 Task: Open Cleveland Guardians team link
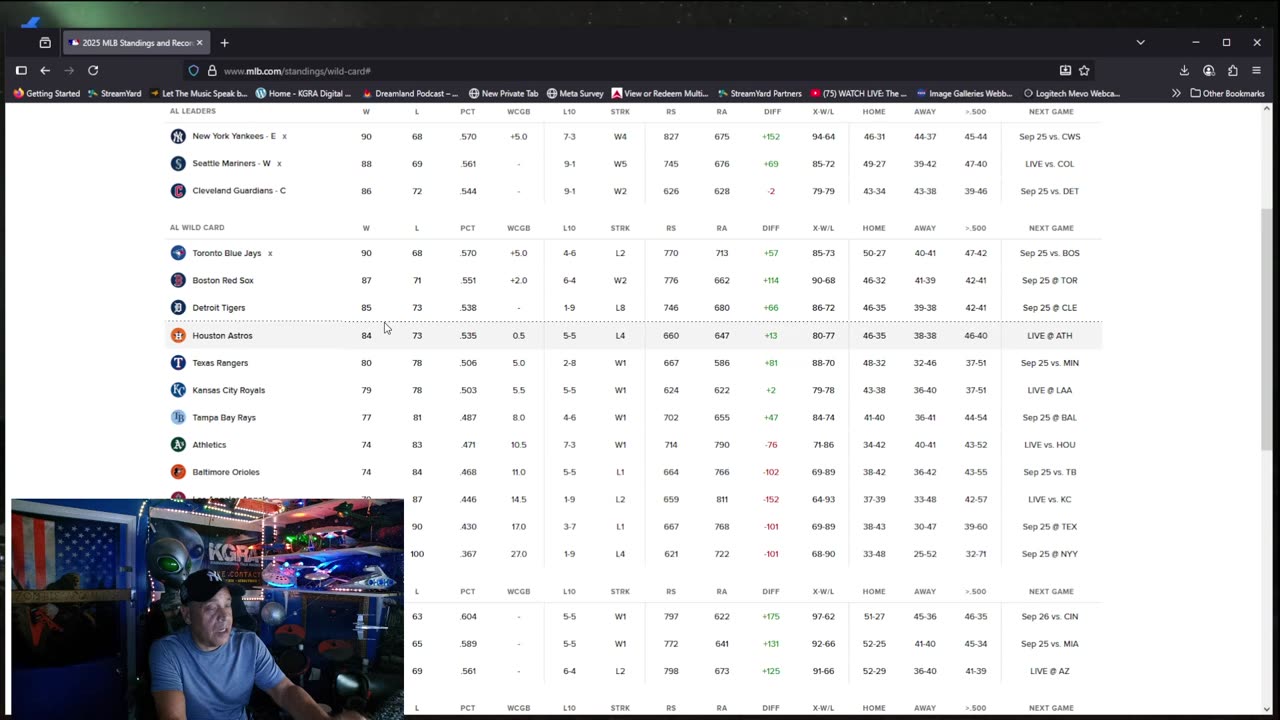pyautogui.click(x=239, y=191)
